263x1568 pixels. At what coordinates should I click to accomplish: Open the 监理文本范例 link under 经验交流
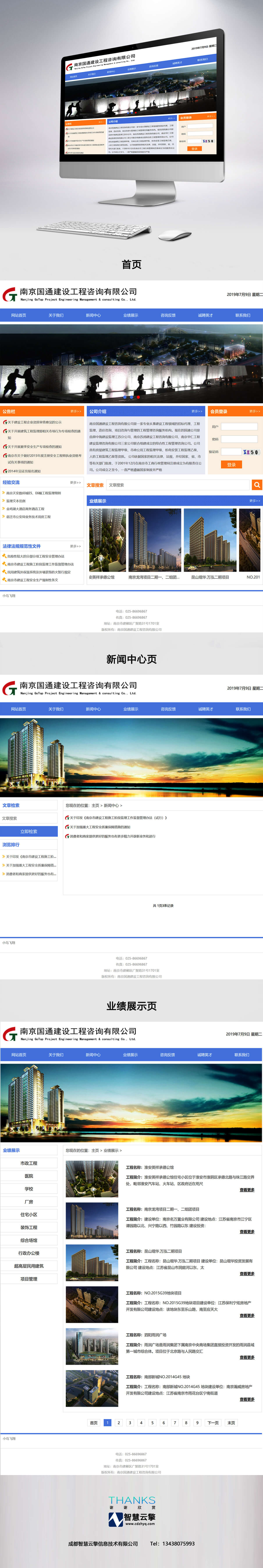(x=16, y=501)
